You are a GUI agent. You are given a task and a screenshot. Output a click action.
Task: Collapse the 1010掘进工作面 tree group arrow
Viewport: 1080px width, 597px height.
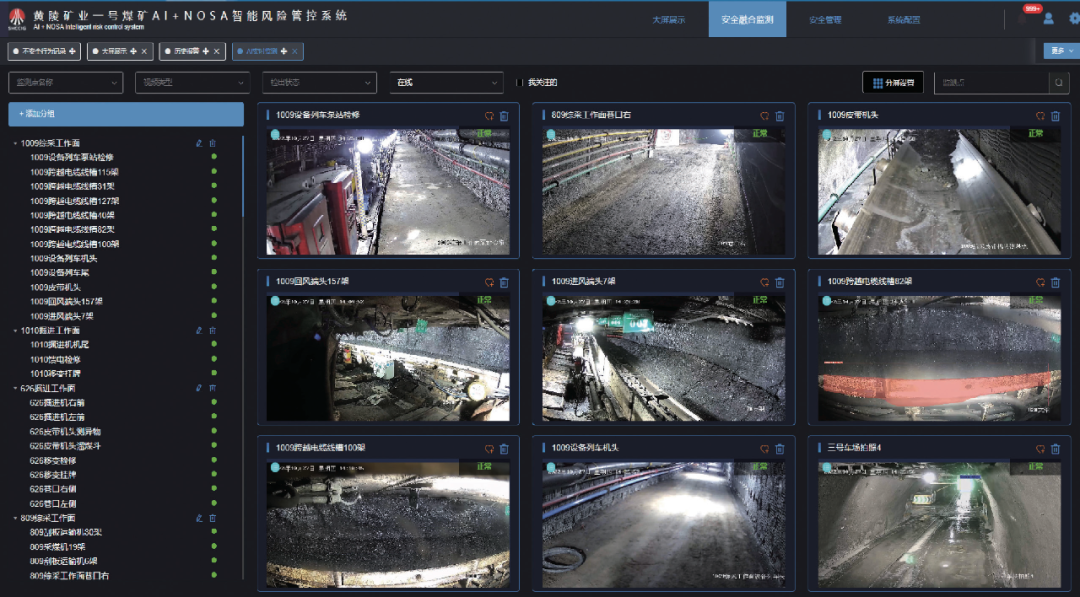15,331
